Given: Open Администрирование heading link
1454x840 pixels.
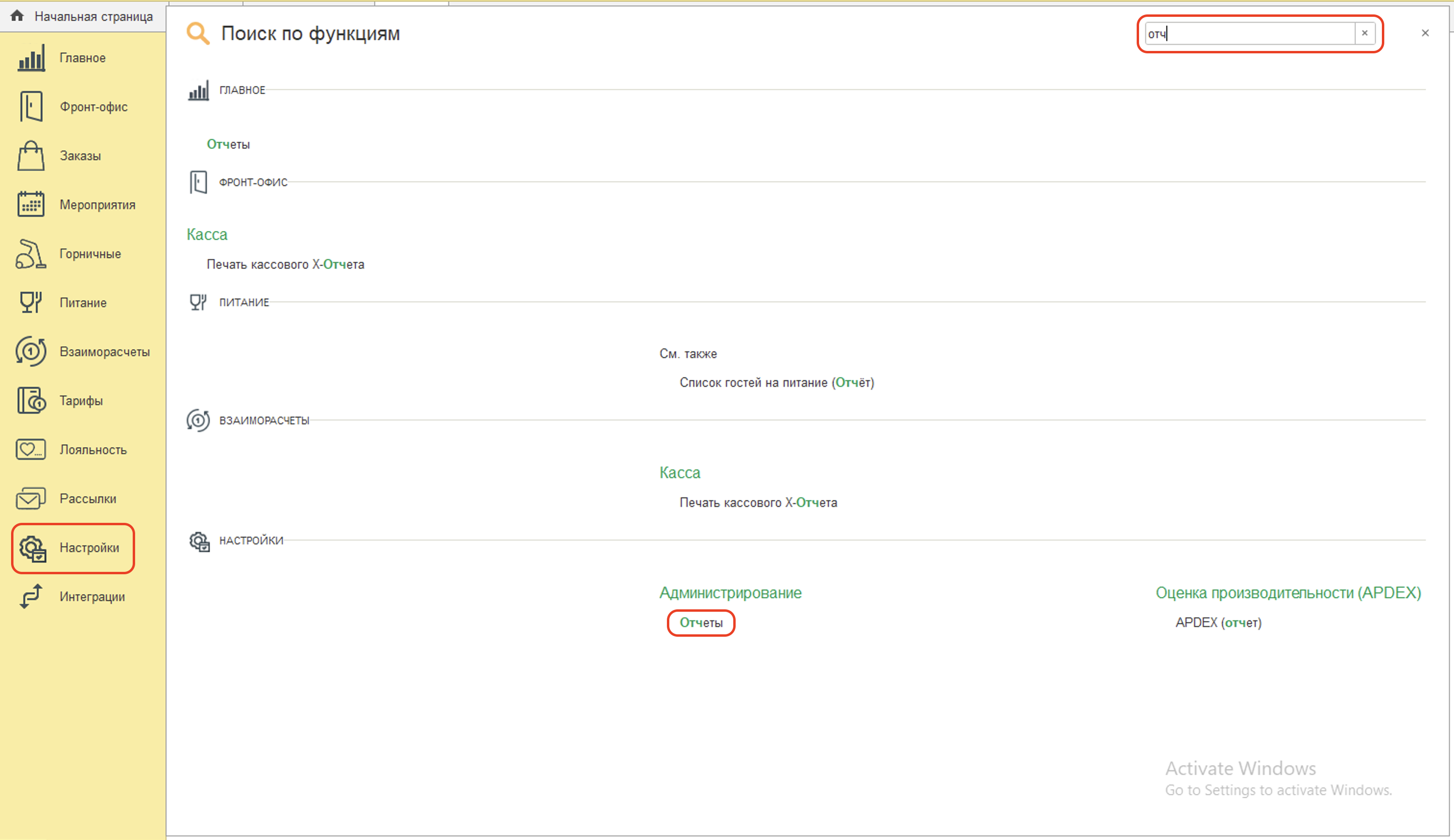Looking at the screenshot, I should tap(730, 593).
